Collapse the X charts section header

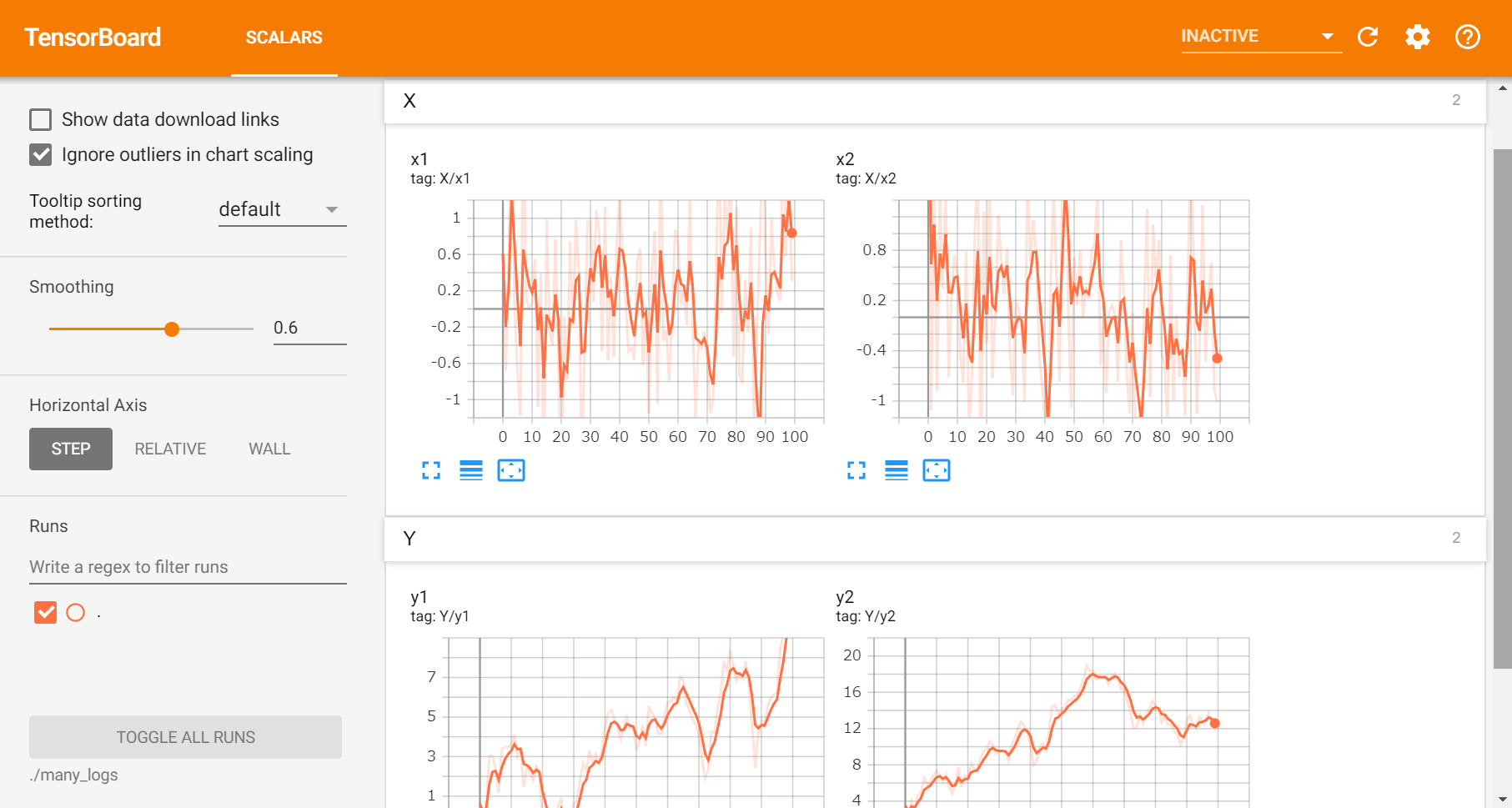click(x=935, y=101)
